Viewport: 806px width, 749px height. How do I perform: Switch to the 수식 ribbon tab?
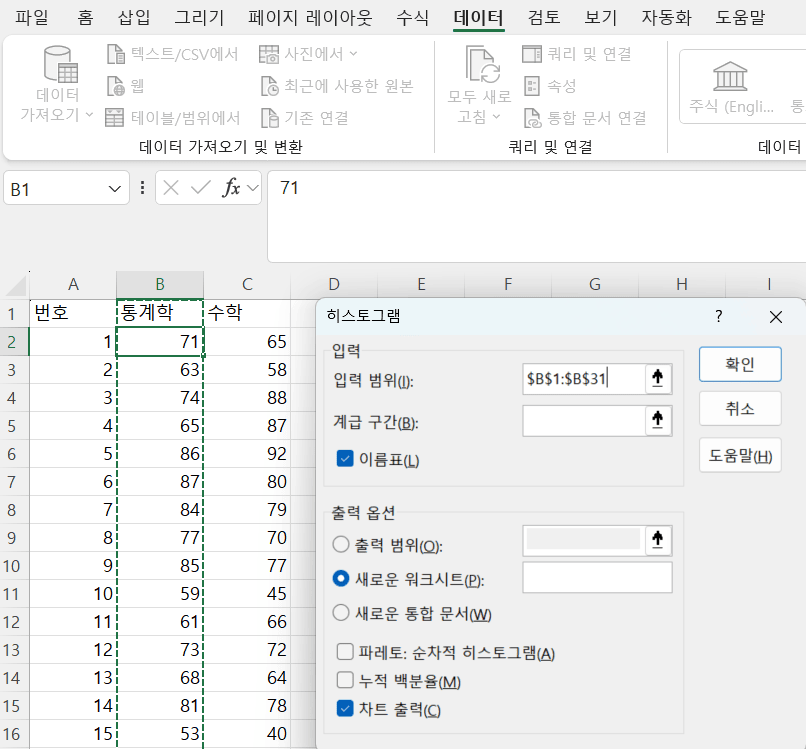tap(412, 18)
